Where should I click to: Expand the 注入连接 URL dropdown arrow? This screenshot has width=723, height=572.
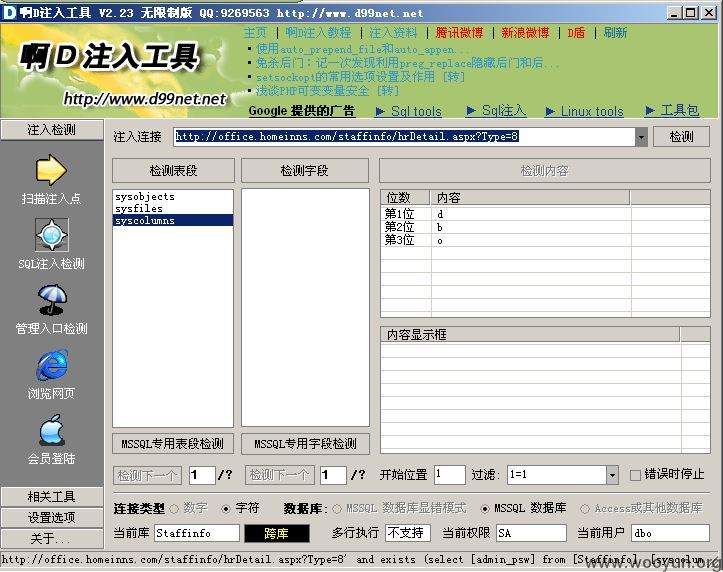click(641, 137)
